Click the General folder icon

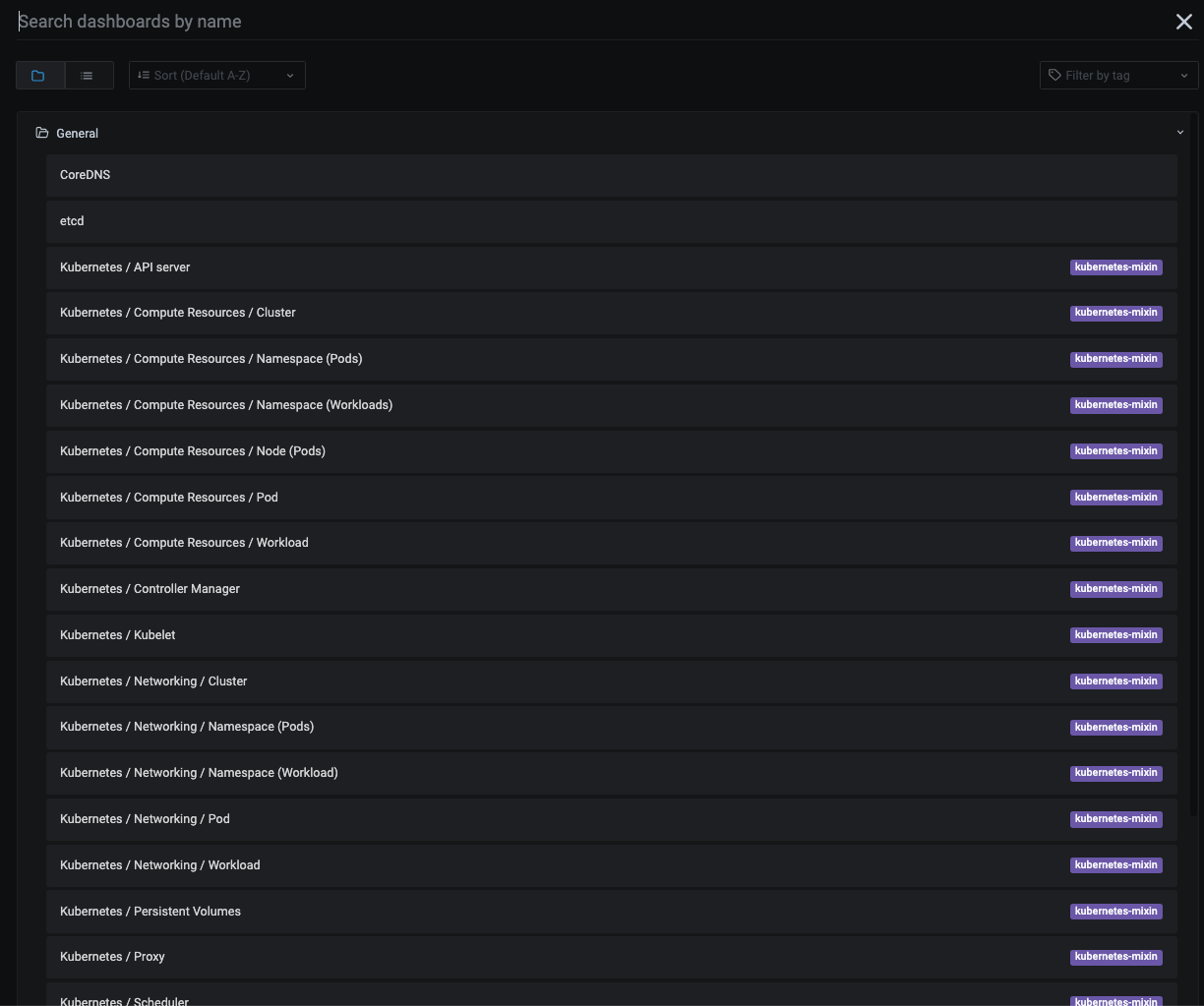pyautogui.click(x=42, y=133)
